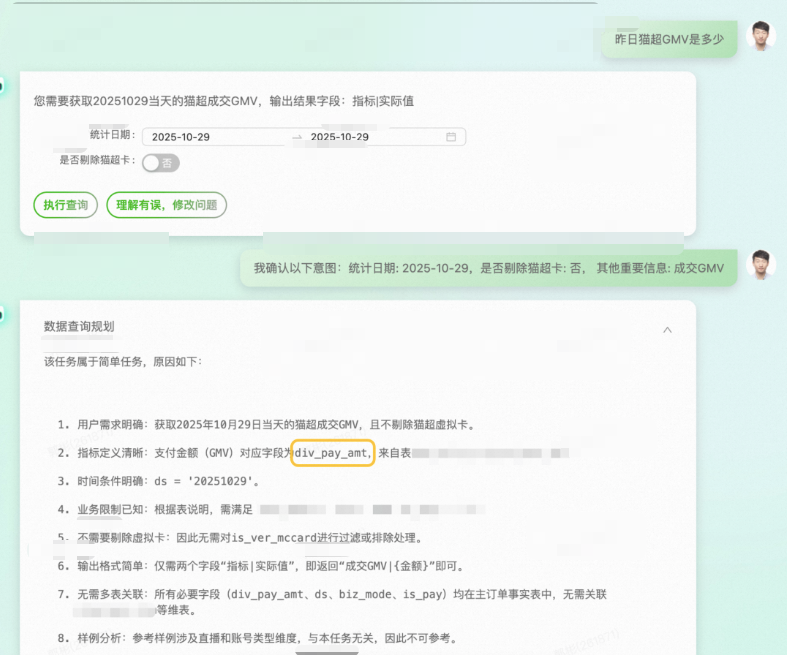The height and width of the screenshot is (655, 787).
Task: Click the 执行查询 button
Action: tap(66, 205)
